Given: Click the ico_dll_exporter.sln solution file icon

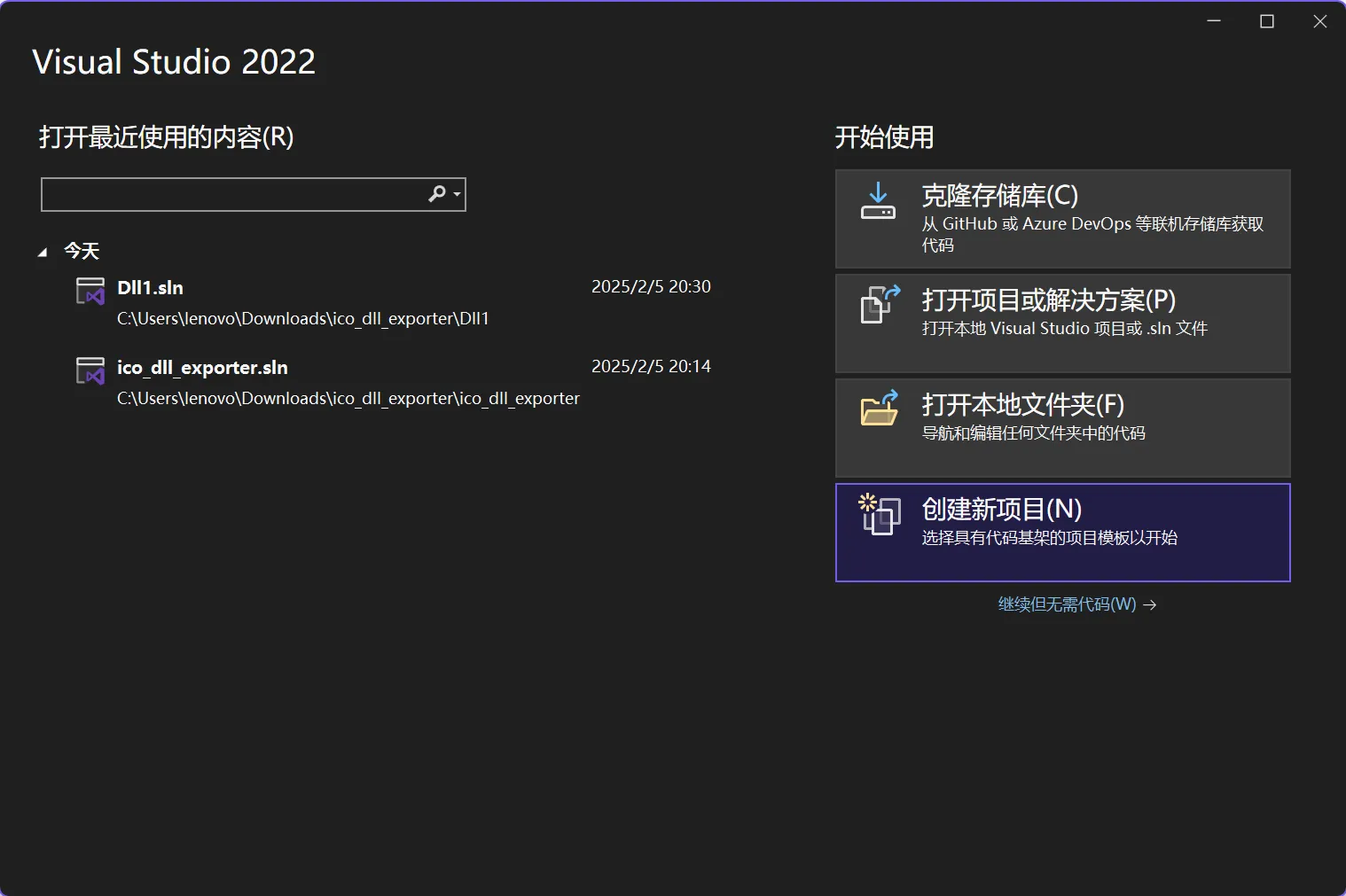Looking at the screenshot, I should pyautogui.click(x=90, y=371).
